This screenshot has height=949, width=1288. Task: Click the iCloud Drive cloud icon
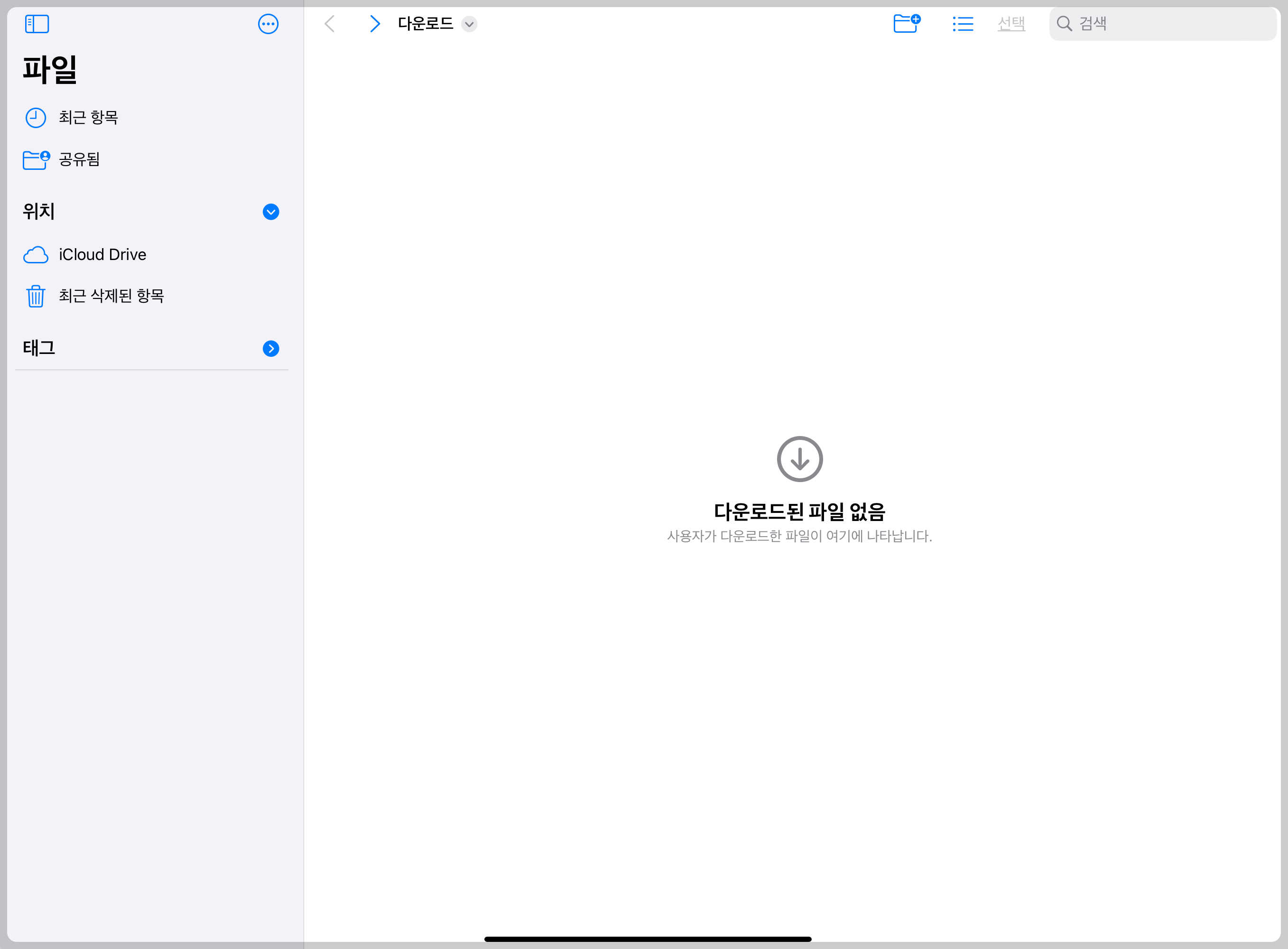36,254
